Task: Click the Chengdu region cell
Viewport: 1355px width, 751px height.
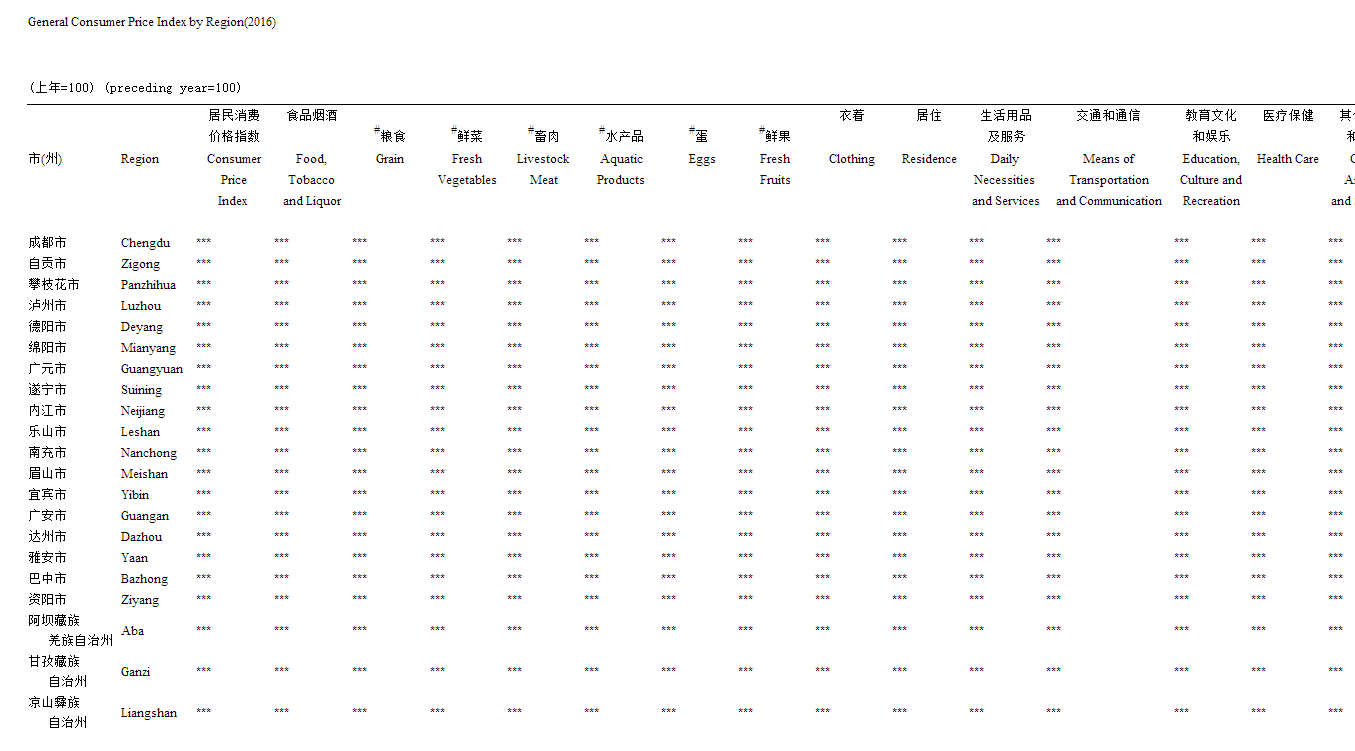Action: coord(146,243)
